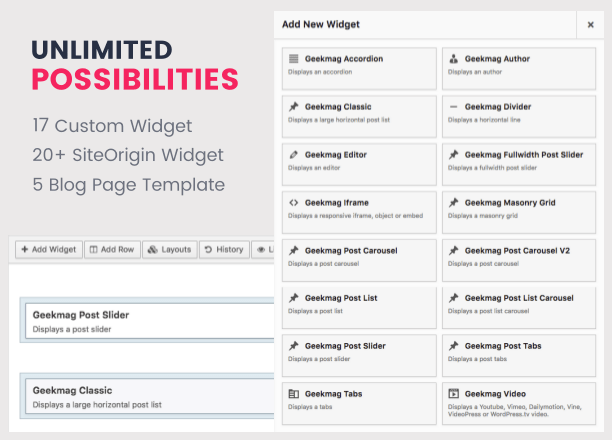Select the Geekmag Masonry Grid widget

click(x=519, y=212)
